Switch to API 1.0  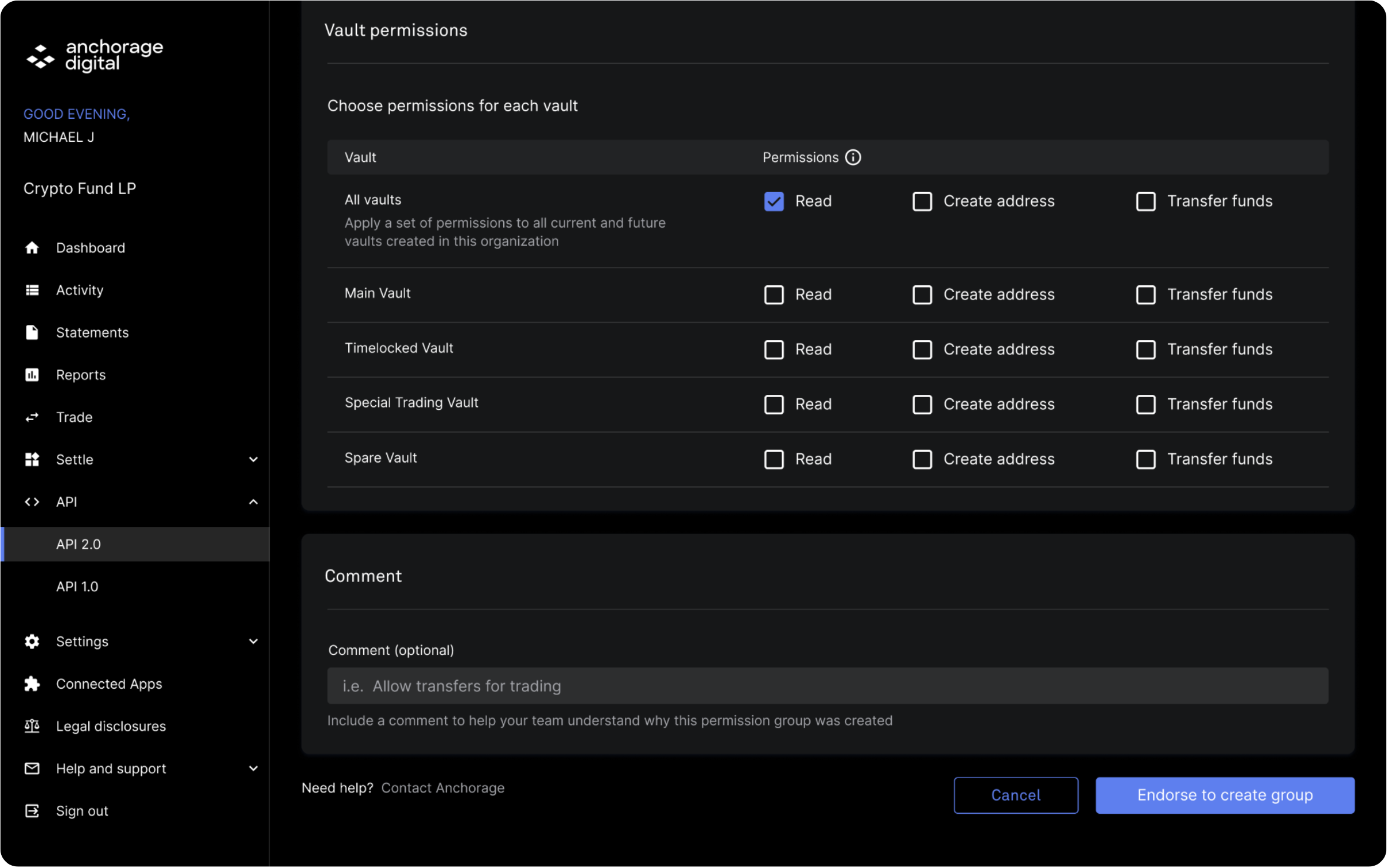(77, 586)
